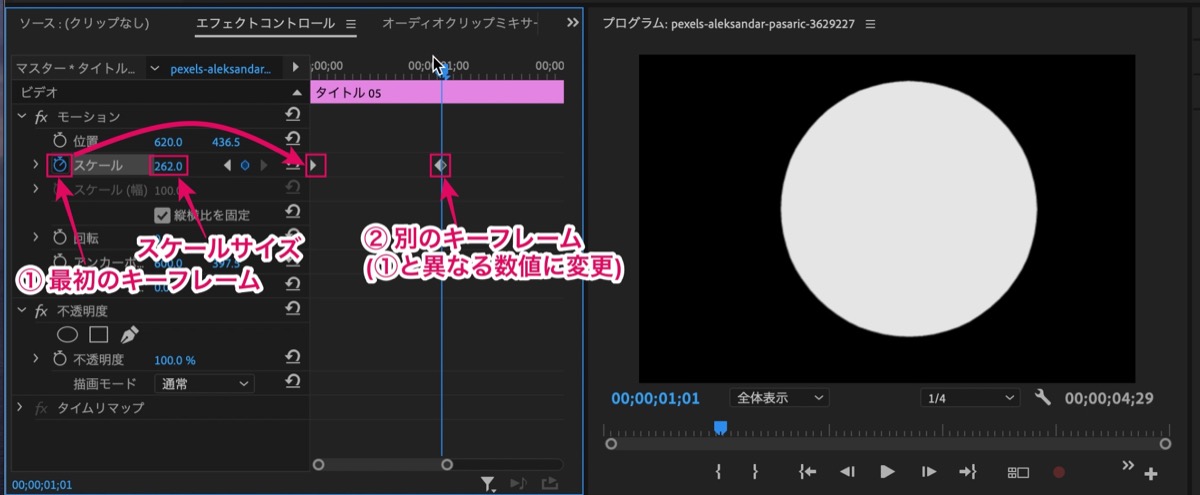Uncheck the 縦横比を固定 checkbox
The width and height of the screenshot is (1200, 495).
162,214
